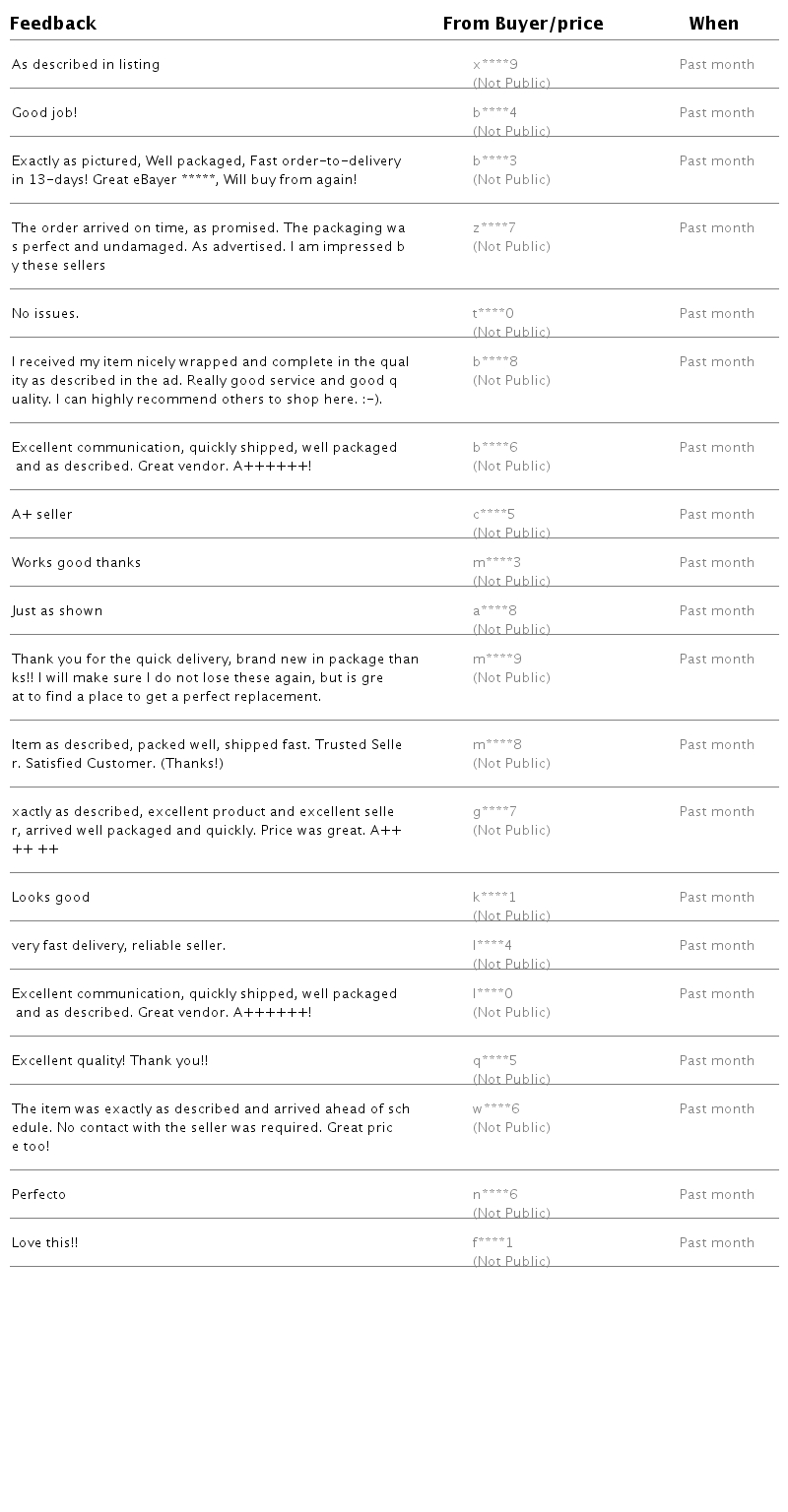Click the When column header

pos(713,24)
